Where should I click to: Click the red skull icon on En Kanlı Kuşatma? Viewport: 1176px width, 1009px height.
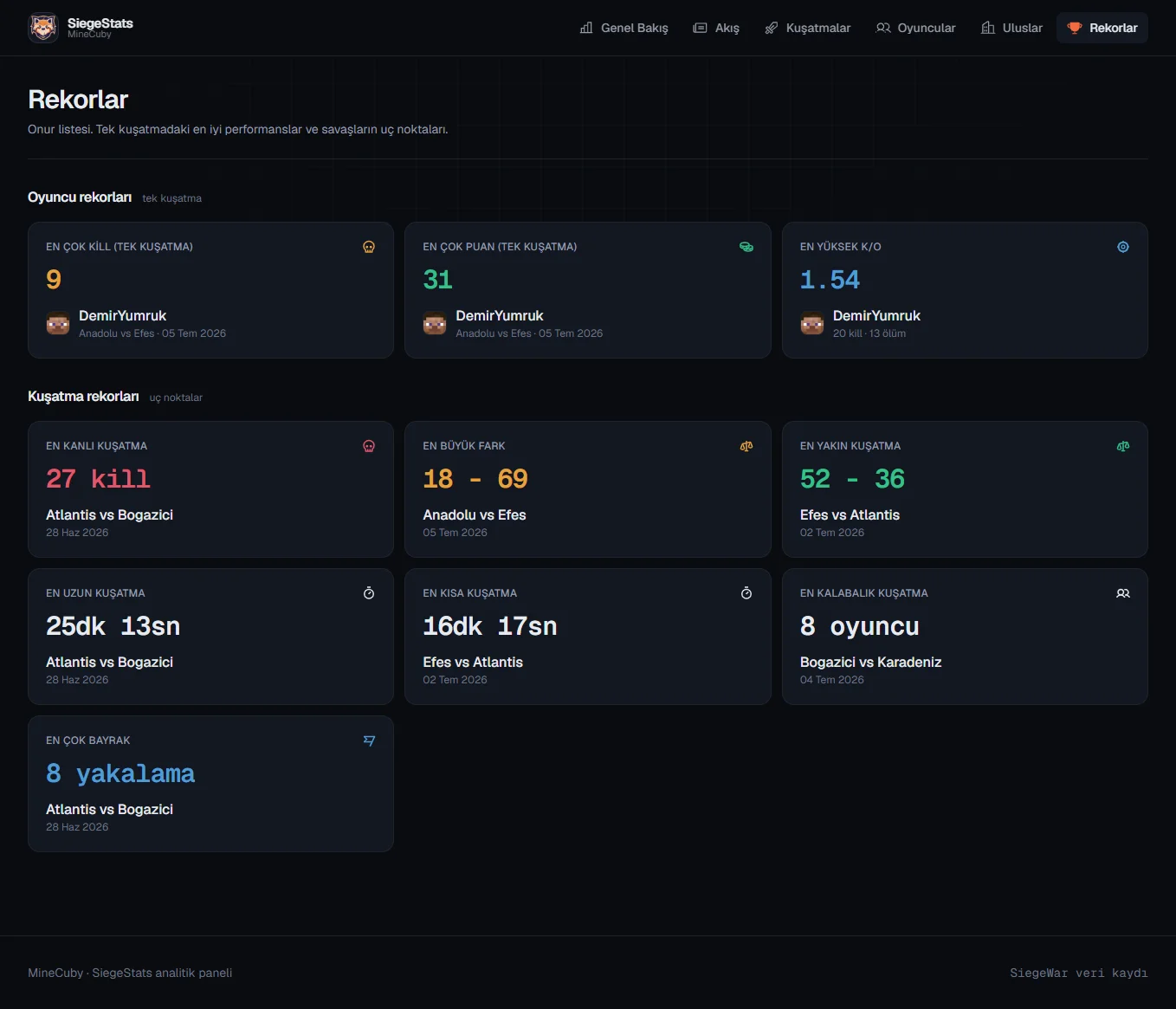(369, 446)
